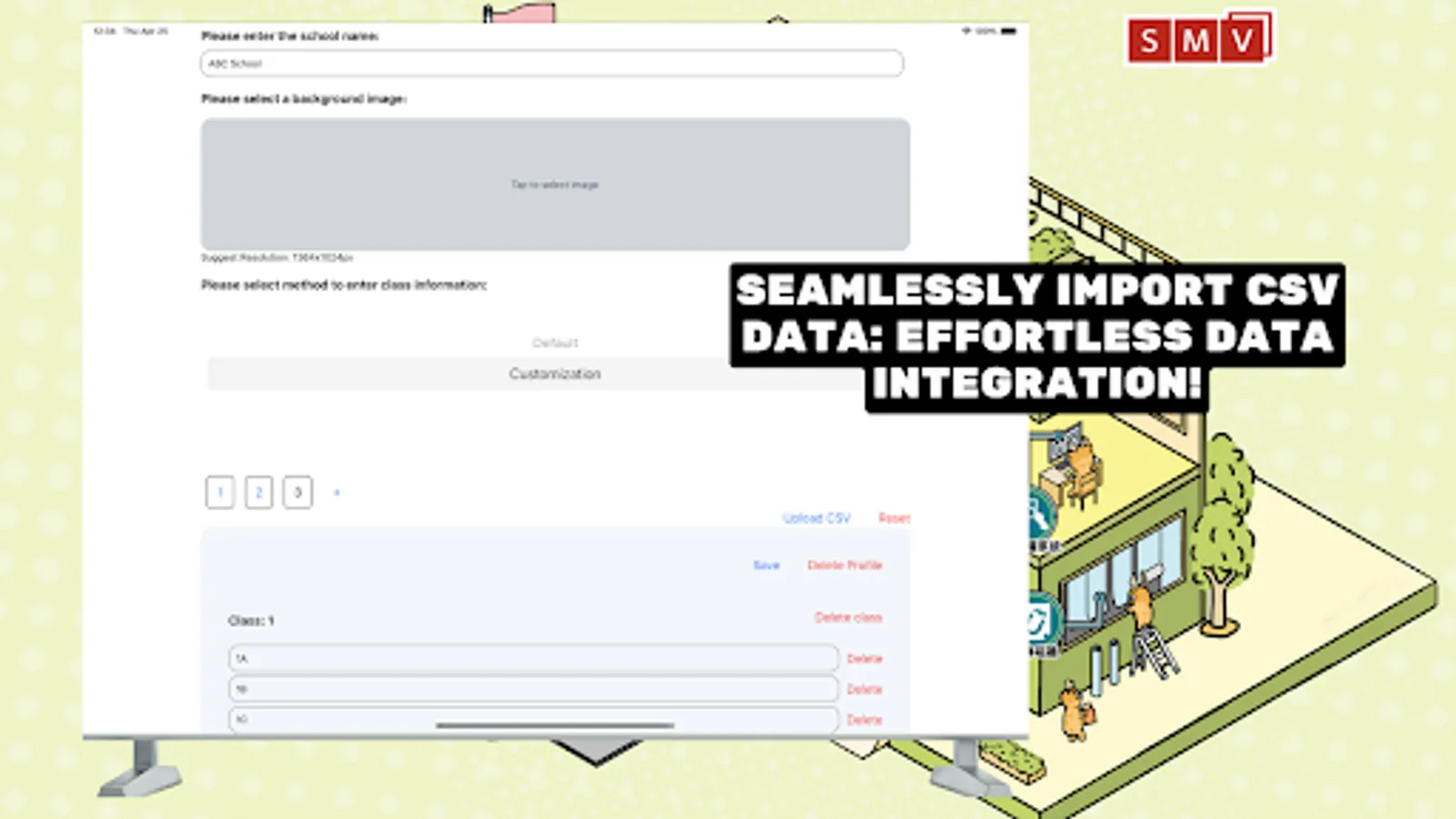Image resolution: width=1456 pixels, height=819 pixels.
Task: Click the red "Reset" link
Action: point(895,517)
